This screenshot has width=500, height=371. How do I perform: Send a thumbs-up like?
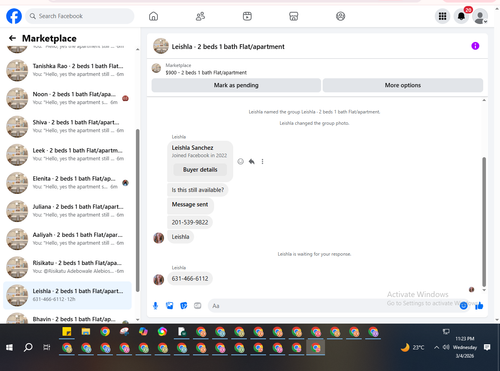479,306
